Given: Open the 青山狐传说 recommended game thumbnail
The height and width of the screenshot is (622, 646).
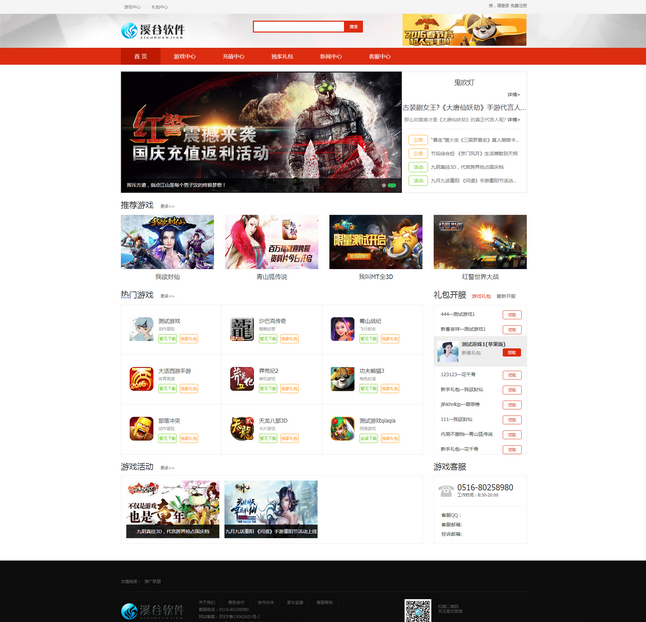Looking at the screenshot, I should 272,242.
